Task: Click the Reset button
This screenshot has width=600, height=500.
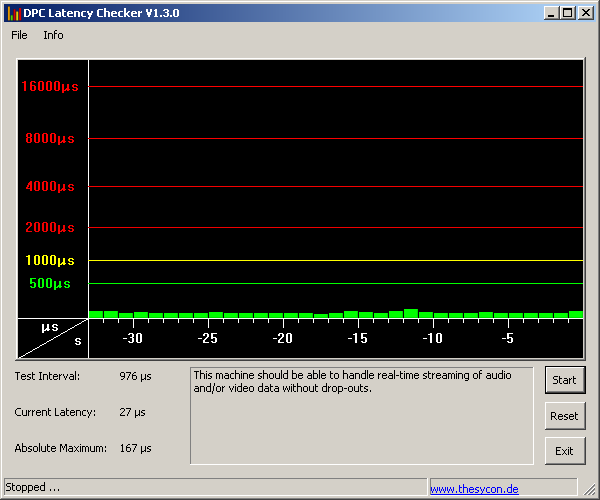Action: coord(564,415)
